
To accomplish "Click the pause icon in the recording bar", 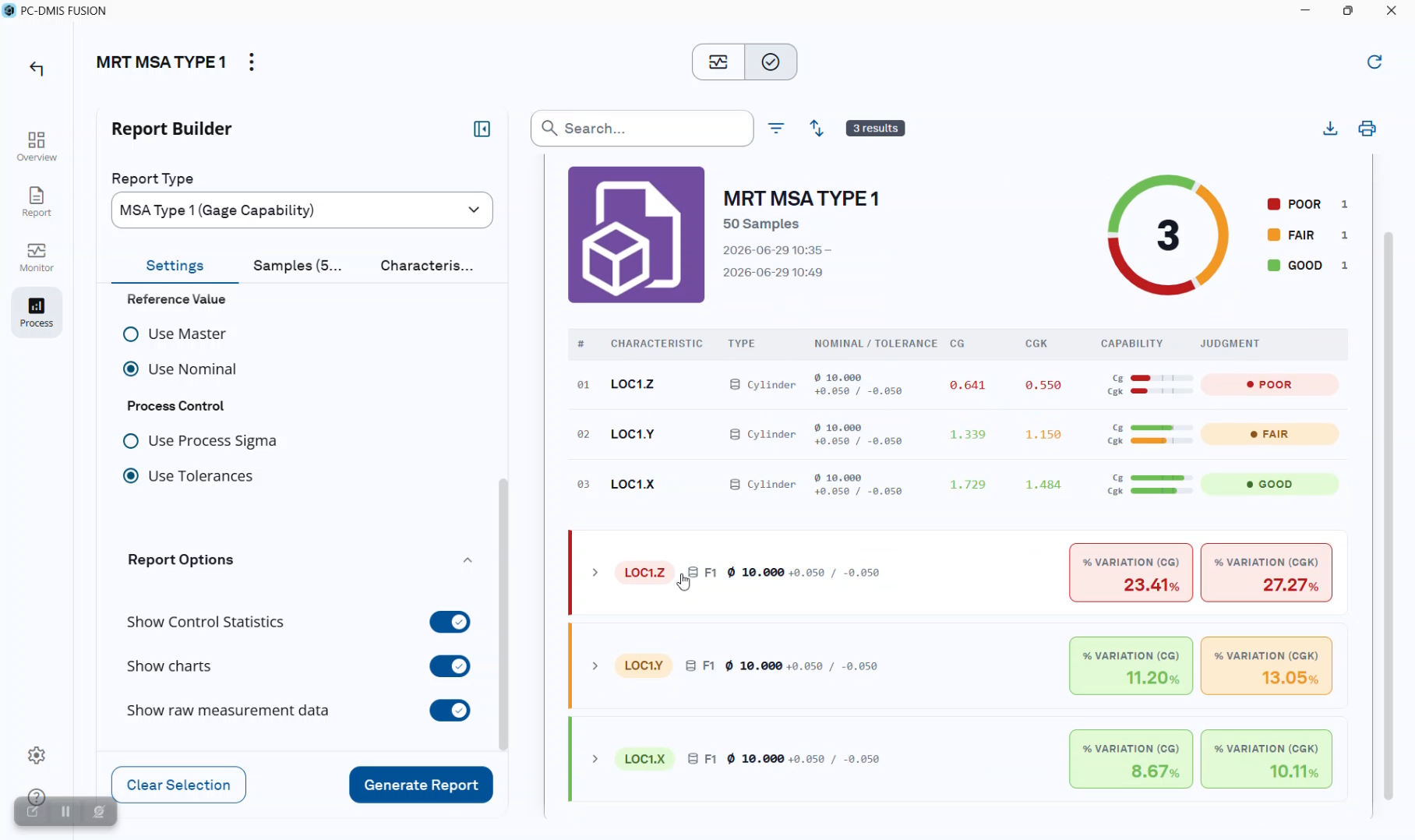I will click(x=65, y=811).
